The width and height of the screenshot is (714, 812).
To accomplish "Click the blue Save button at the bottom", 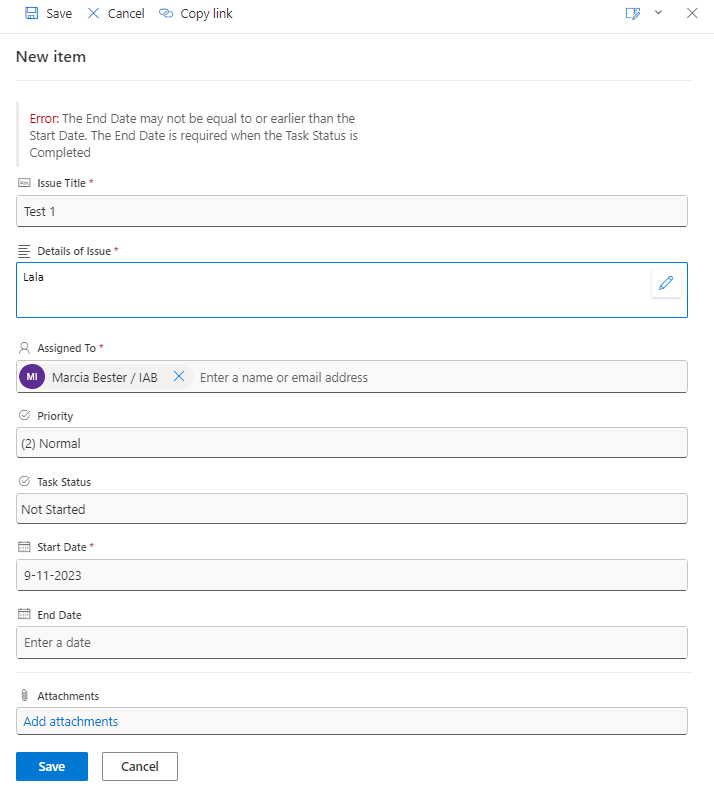I will coord(51,766).
